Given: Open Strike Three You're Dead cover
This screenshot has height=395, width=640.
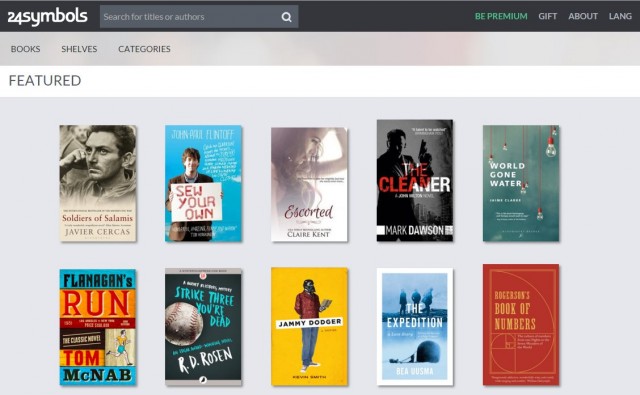Looking at the screenshot, I should pos(203,327).
